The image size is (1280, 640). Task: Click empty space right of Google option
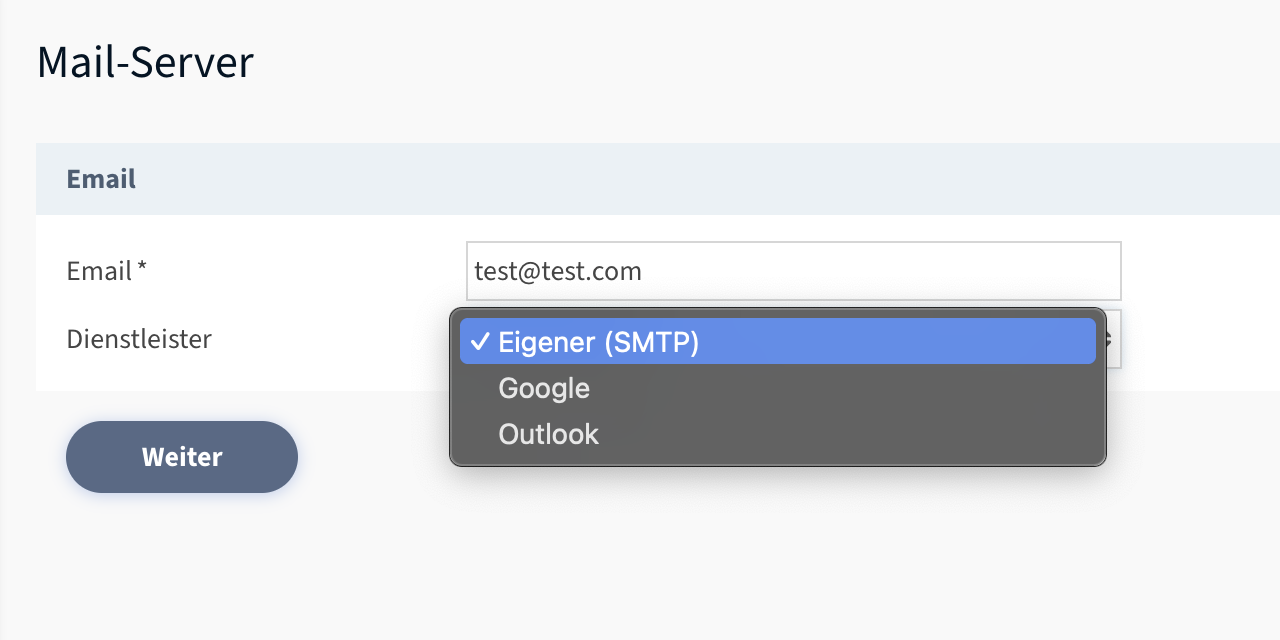(850, 388)
